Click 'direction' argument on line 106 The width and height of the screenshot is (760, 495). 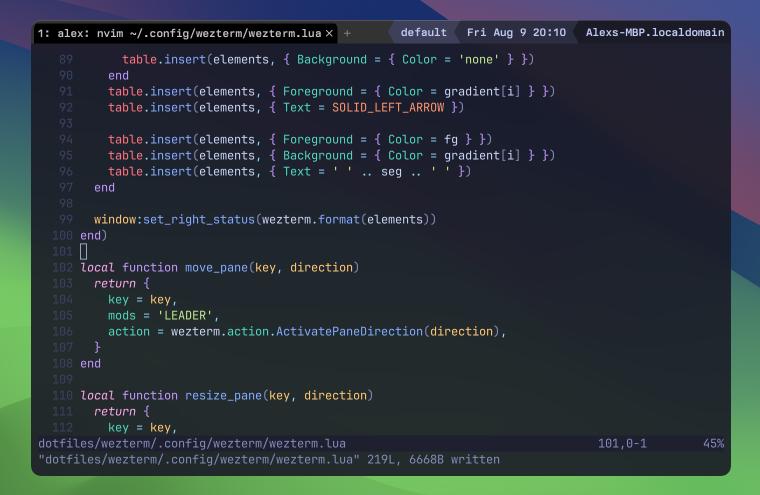pyautogui.click(x=461, y=332)
